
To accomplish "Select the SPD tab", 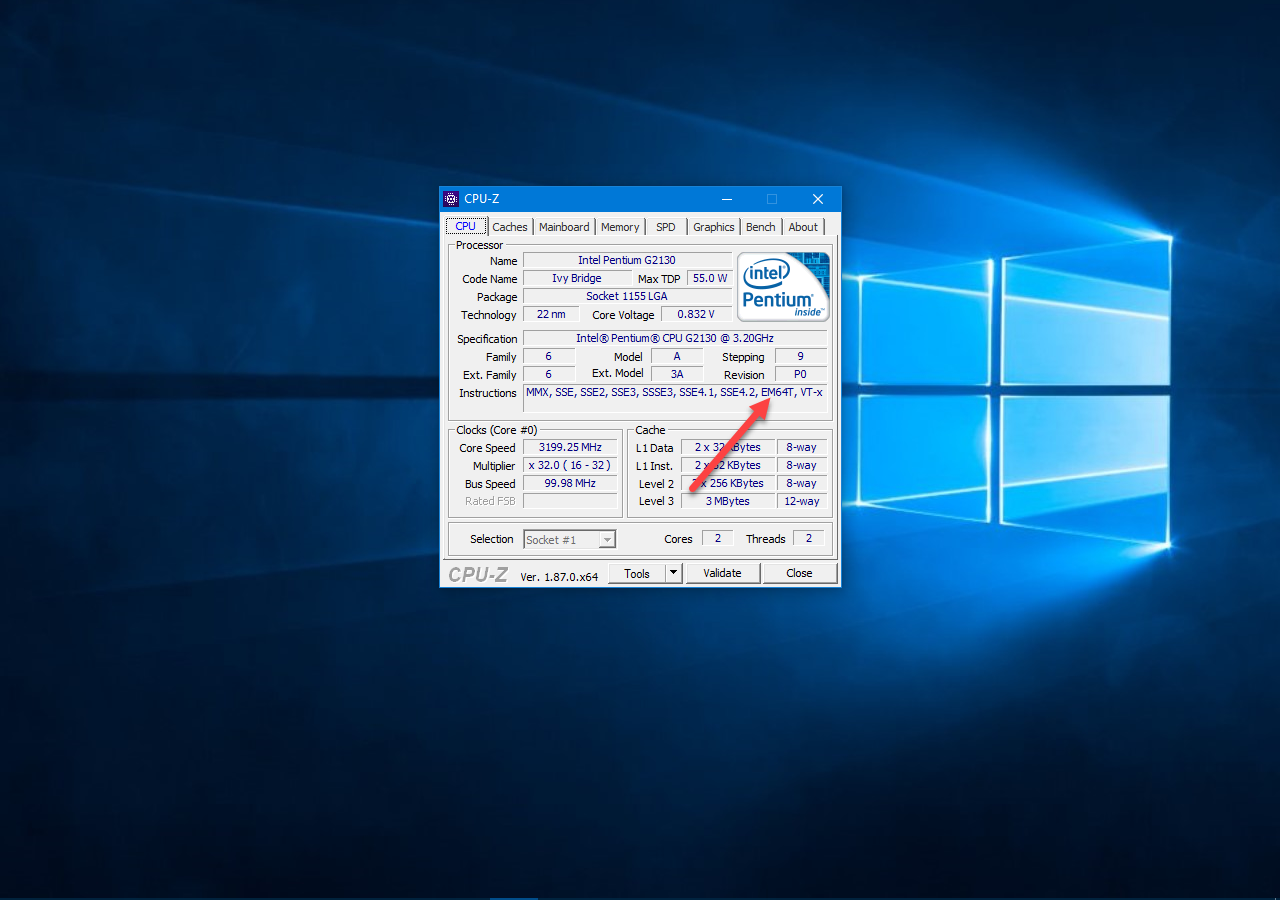I will (x=666, y=227).
